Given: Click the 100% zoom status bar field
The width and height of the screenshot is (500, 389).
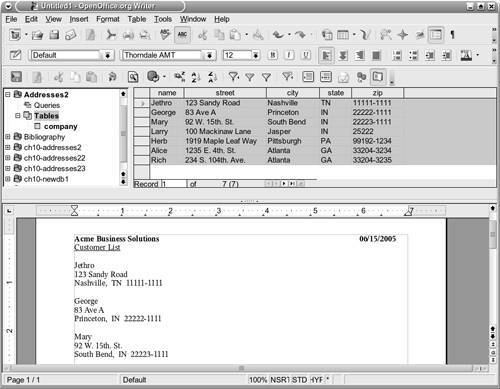Looking at the screenshot, I should click(x=258, y=380).
